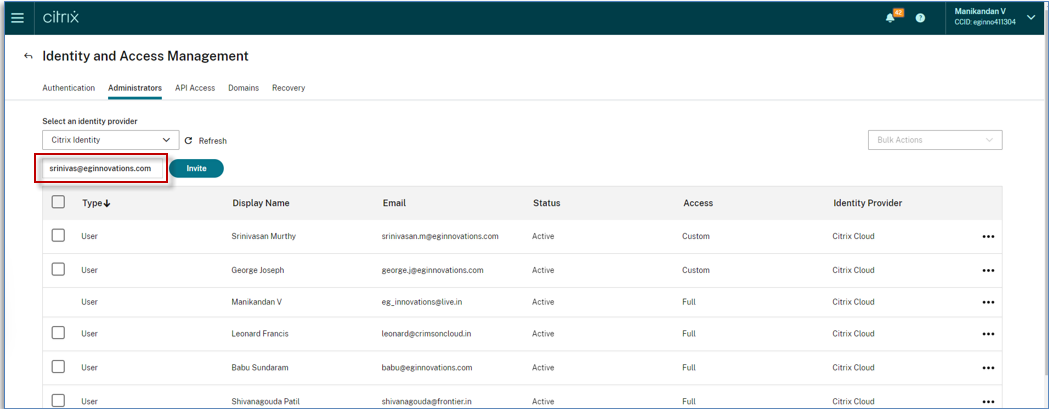The image size is (1049, 409).
Task: Check the box for Babu Sundaram
Action: (x=58, y=366)
